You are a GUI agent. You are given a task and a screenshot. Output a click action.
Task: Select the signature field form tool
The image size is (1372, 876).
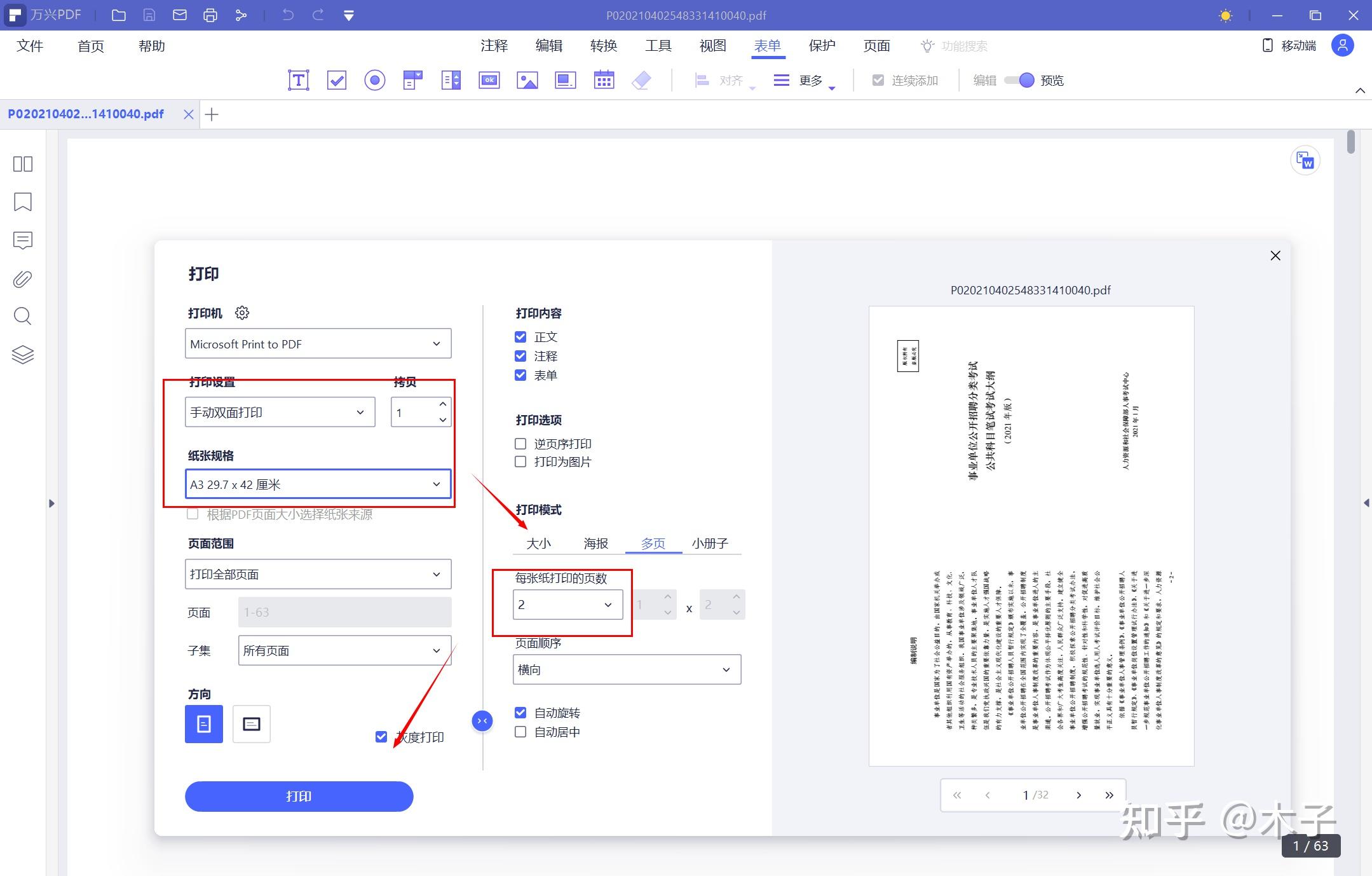pos(566,80)
